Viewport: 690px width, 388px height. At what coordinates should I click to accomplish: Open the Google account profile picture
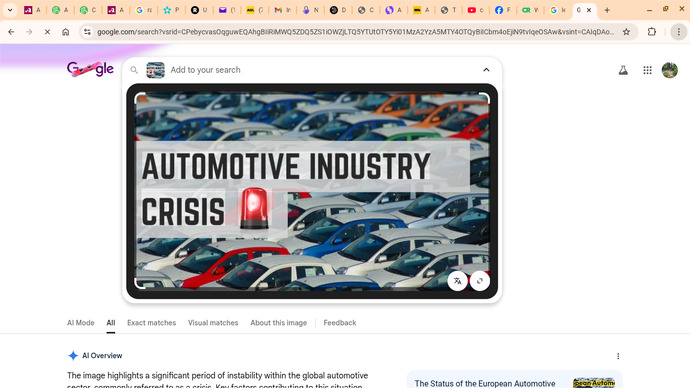(x=670, y=70)
